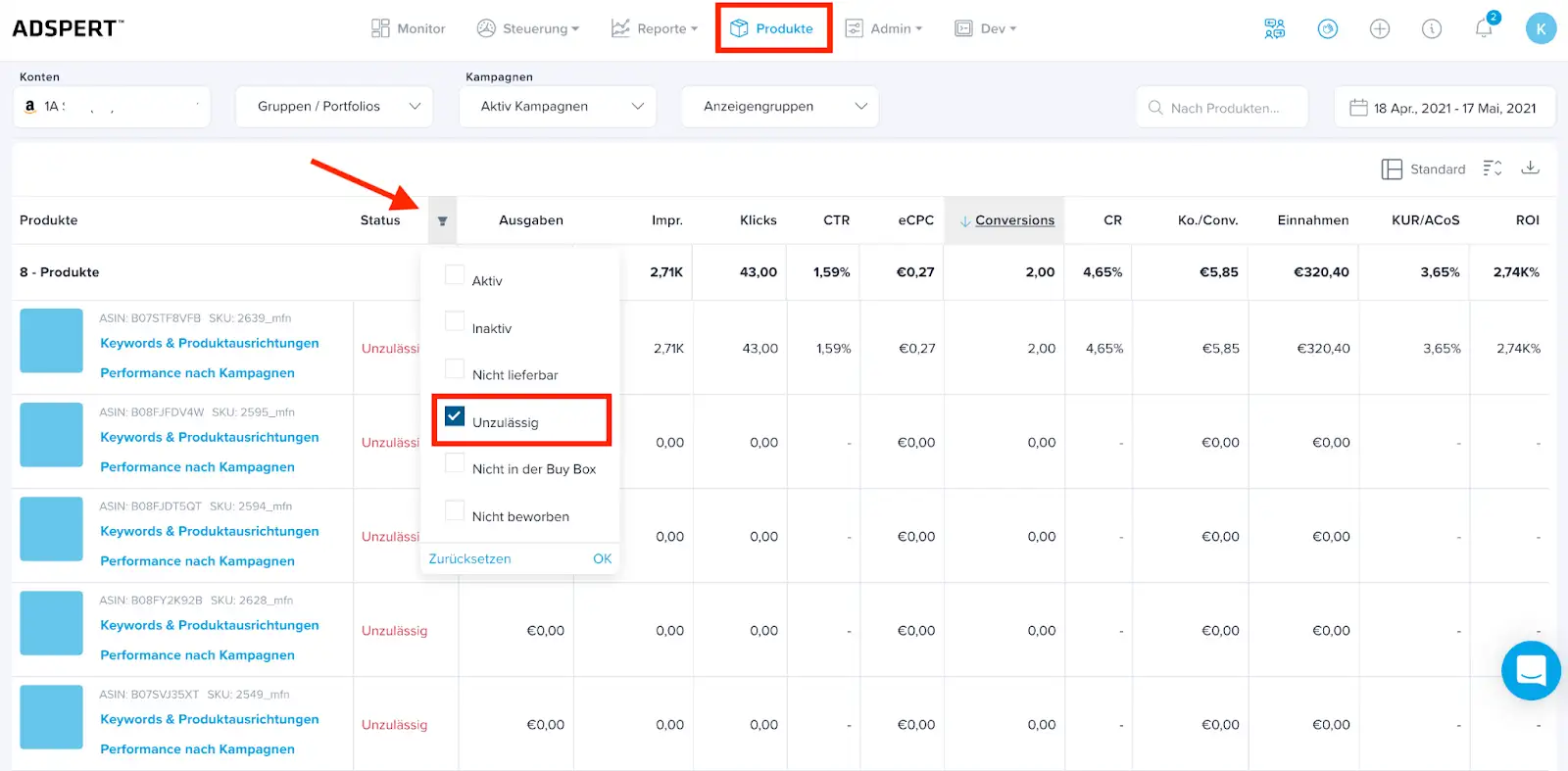The width and height of the screenshot is (1568, 771).
Task: Check the Nicht lieferbar option
Action: point(455,369)
